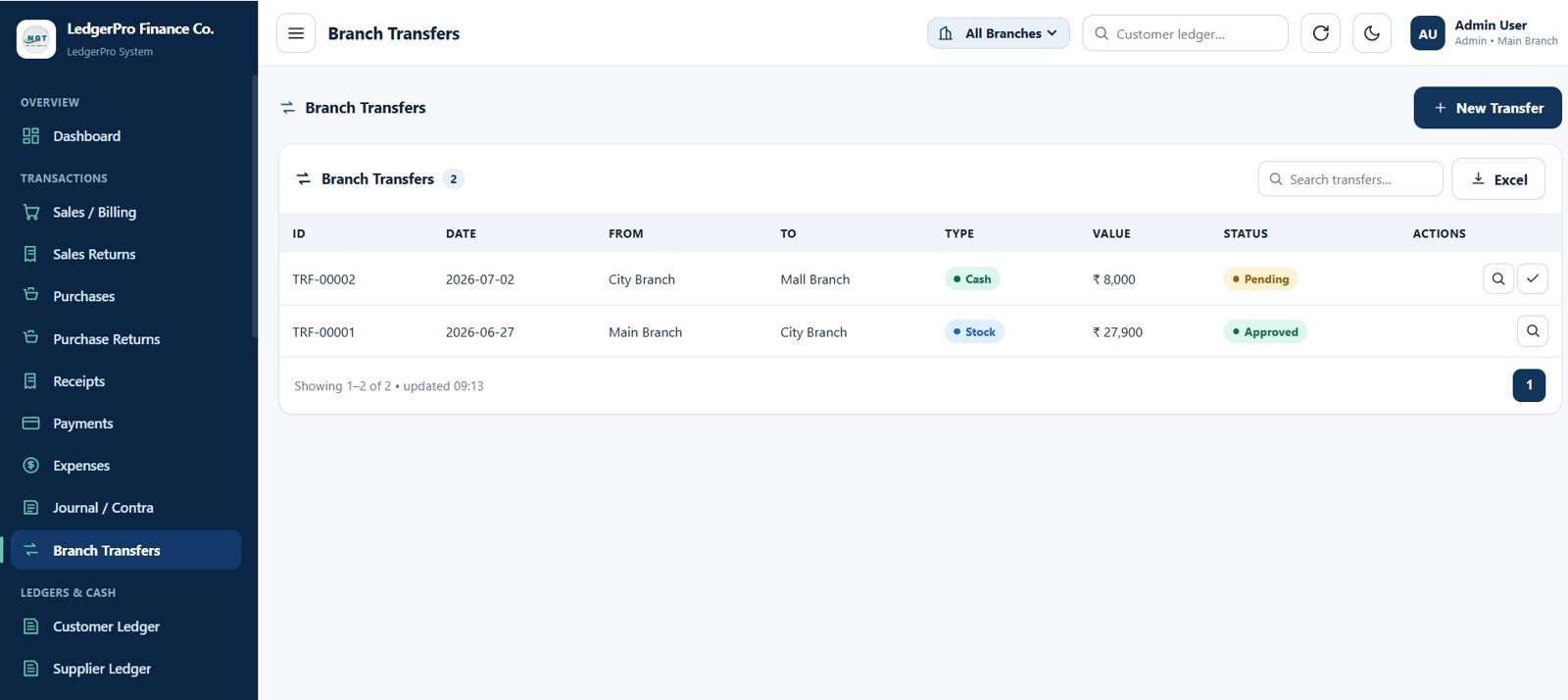Viewport: 1568px width, 700px height.
Task: Click the ID column header
Action: click(x=299, y=233)
